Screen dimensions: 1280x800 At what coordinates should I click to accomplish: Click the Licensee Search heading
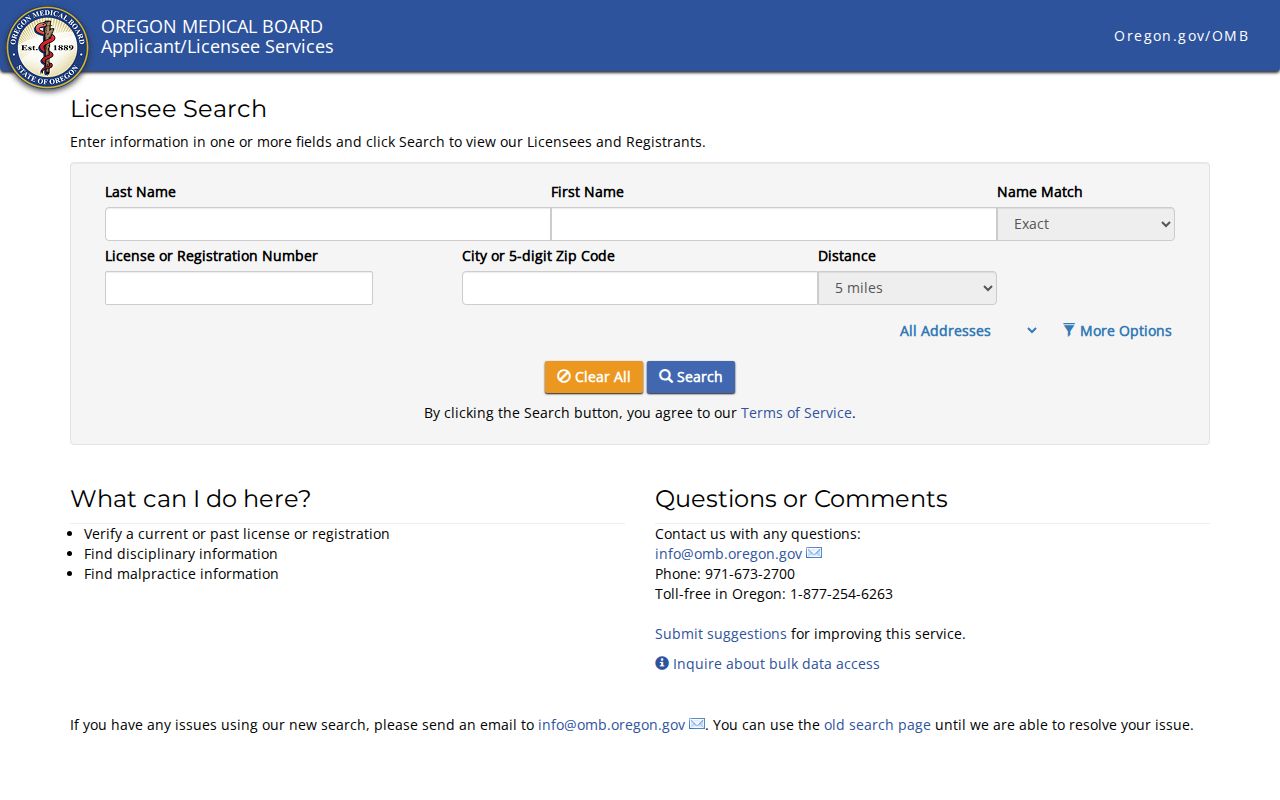(168, 109)
